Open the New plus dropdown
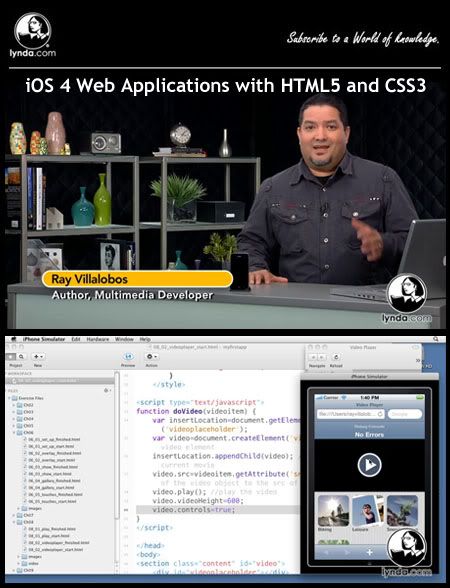Screen dimensions: 450x588 coord(38,356)
